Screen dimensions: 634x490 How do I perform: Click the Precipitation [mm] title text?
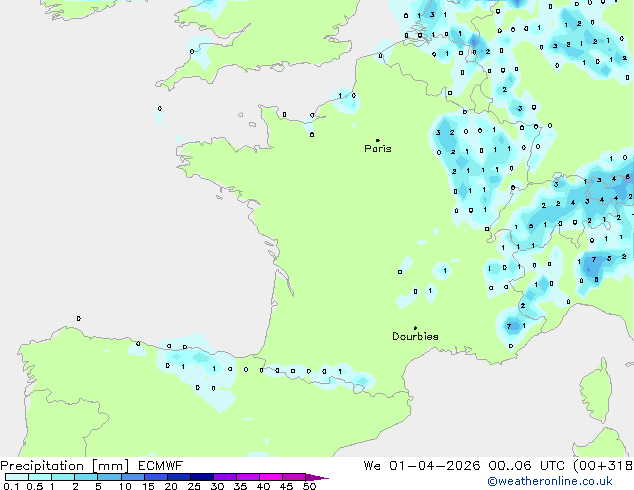click(65, 466)
